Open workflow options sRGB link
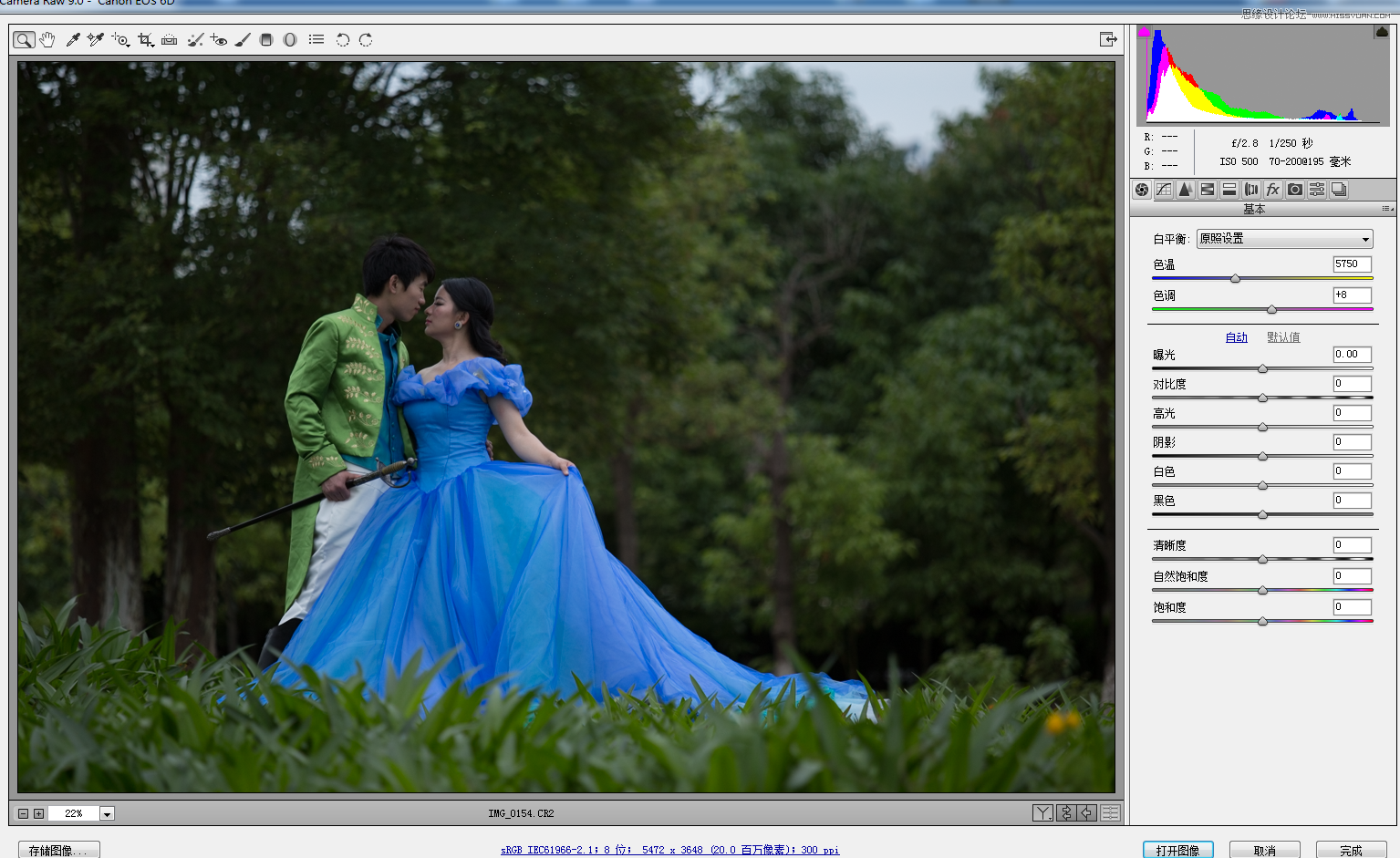Viewport: 1400px width, 858px height. pyautogui.click(x=669, y=850)
